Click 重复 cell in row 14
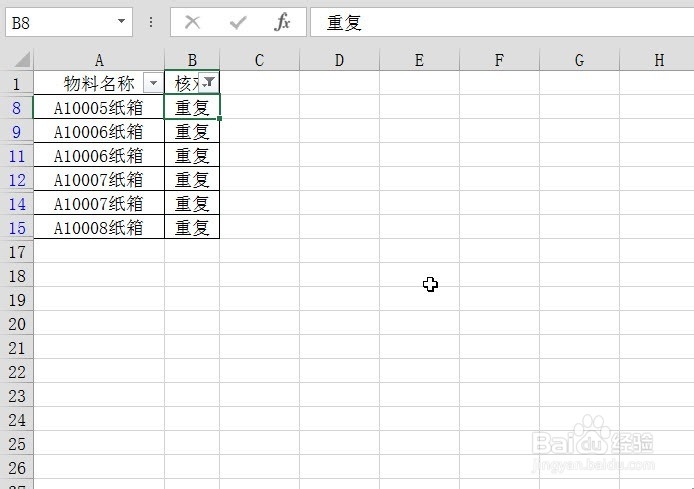Screen dimensions: 694x489 192,204
